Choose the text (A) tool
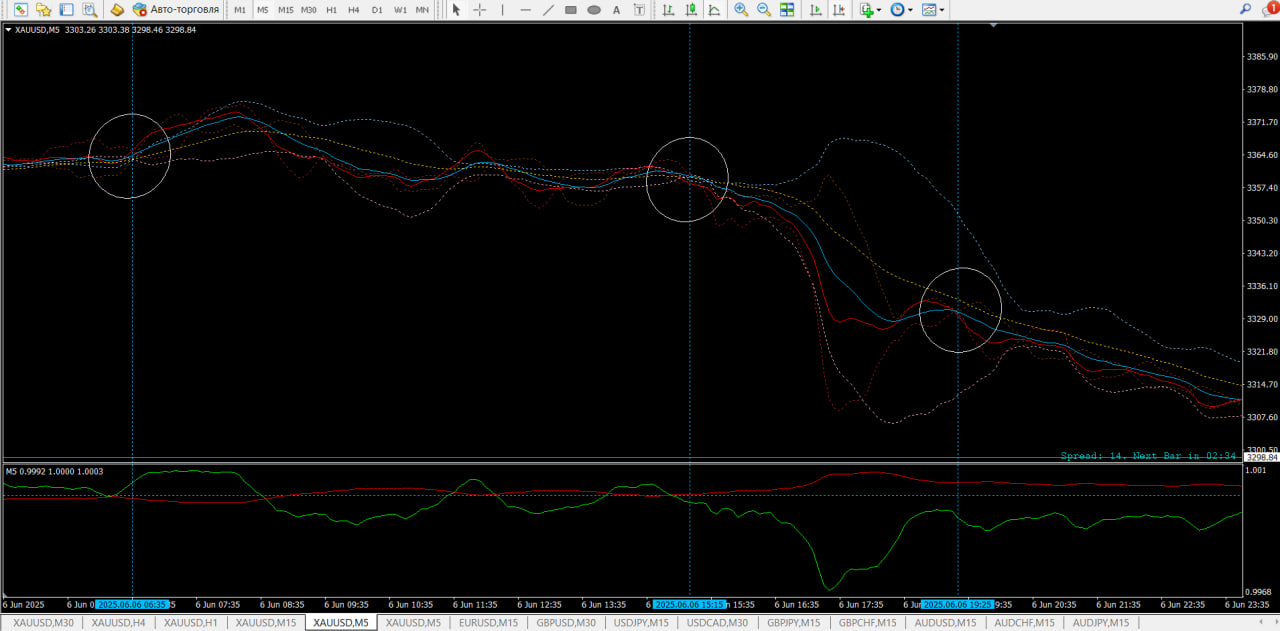The height and width of the screenshot is (631, 1280). tap(616, 10)
